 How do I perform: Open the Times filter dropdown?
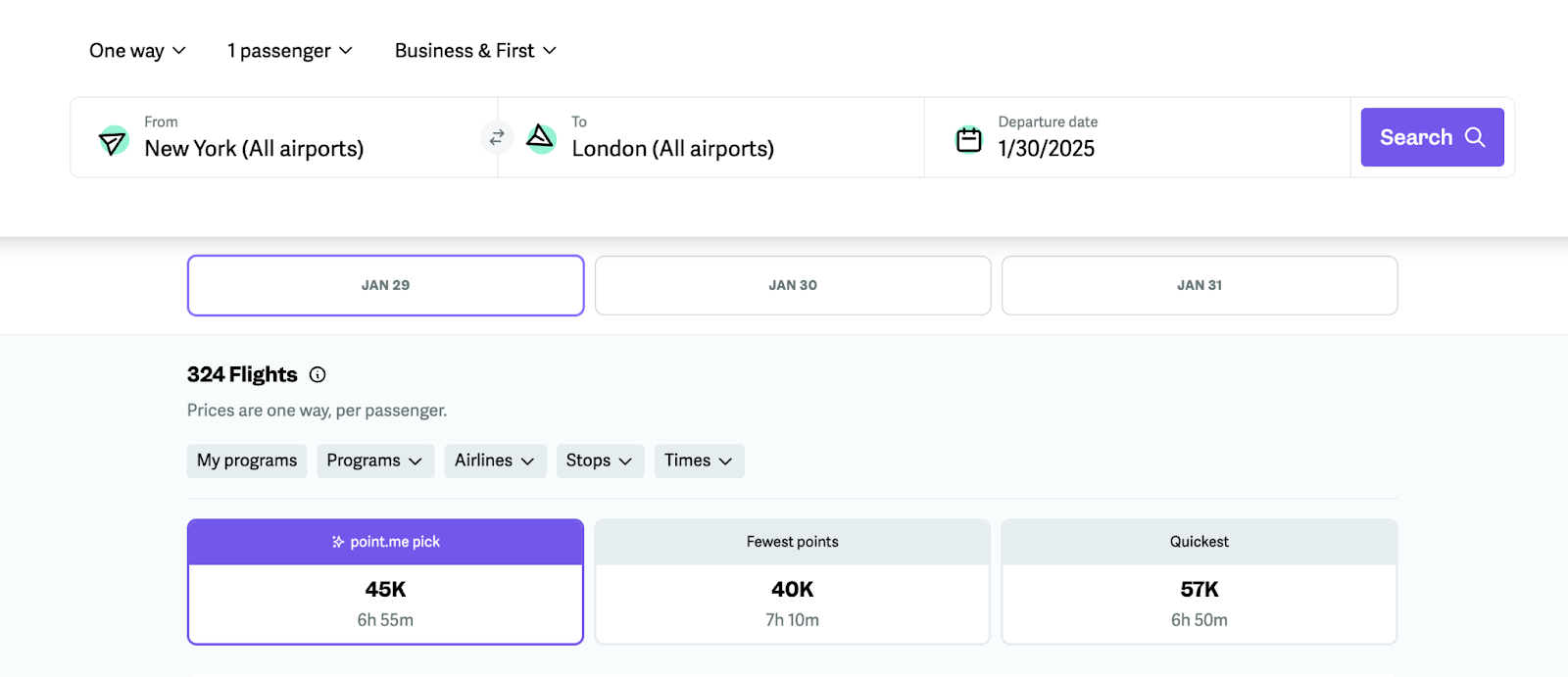[700, 460]
